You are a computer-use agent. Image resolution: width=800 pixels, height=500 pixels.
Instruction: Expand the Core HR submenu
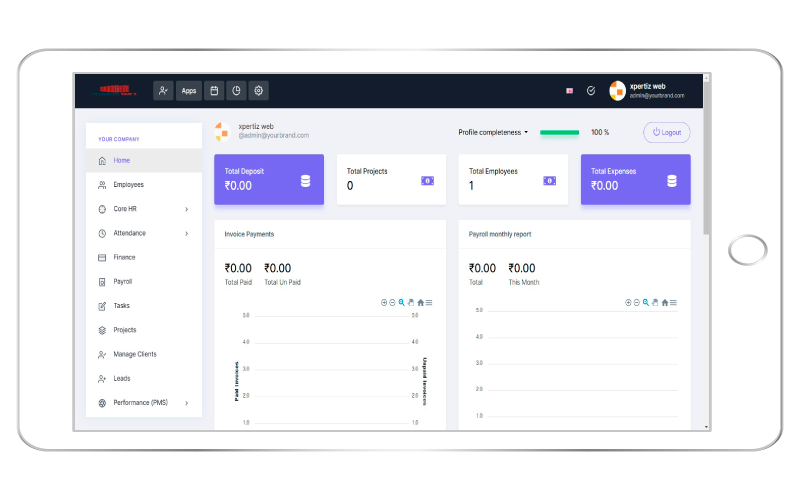186,209
